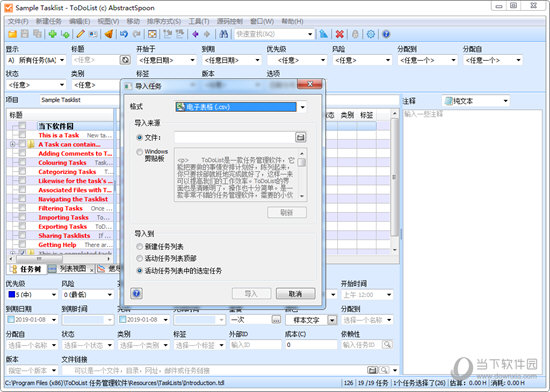Click the green plus new task icon

point(53,34)
